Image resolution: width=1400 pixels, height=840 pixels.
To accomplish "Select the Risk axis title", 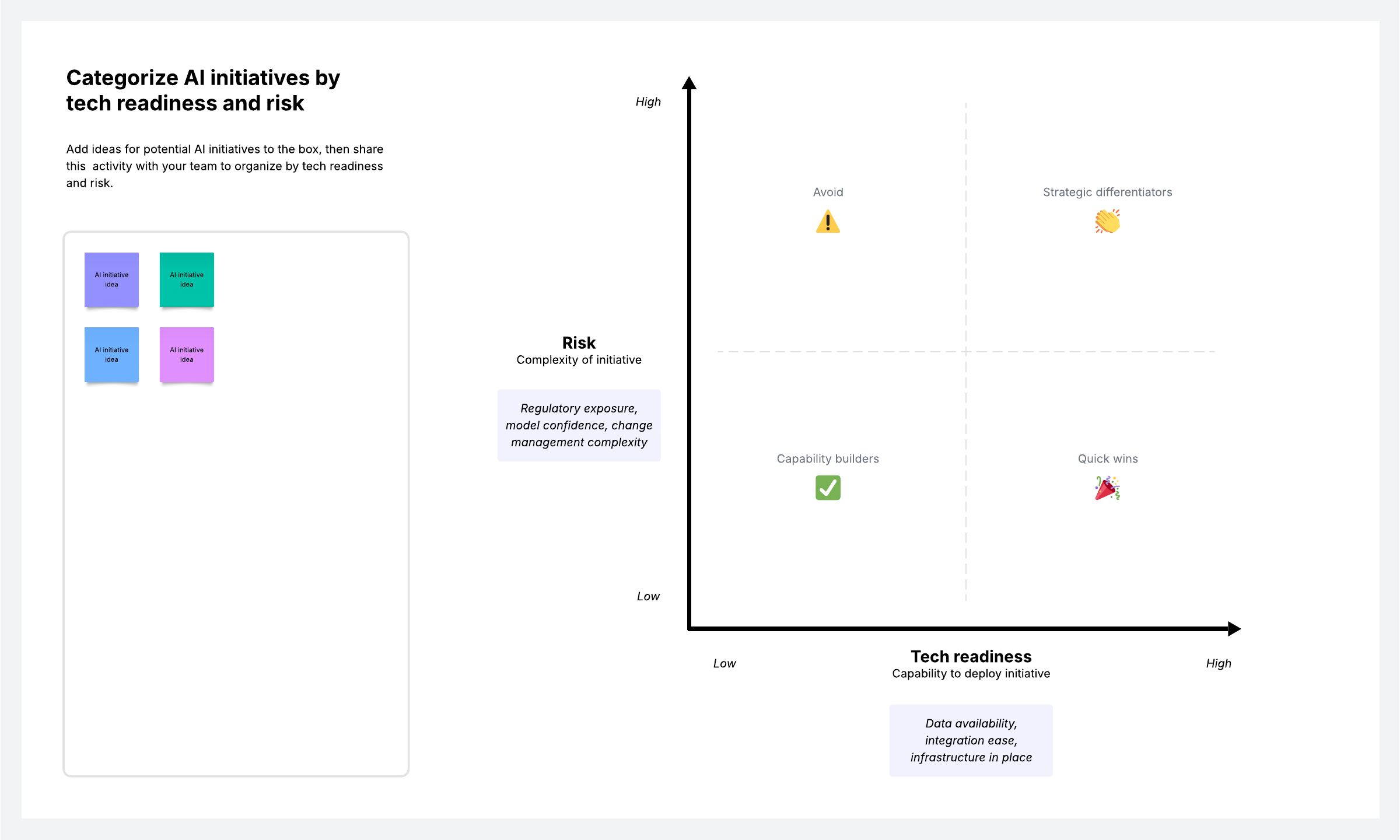I will point(579,342).
